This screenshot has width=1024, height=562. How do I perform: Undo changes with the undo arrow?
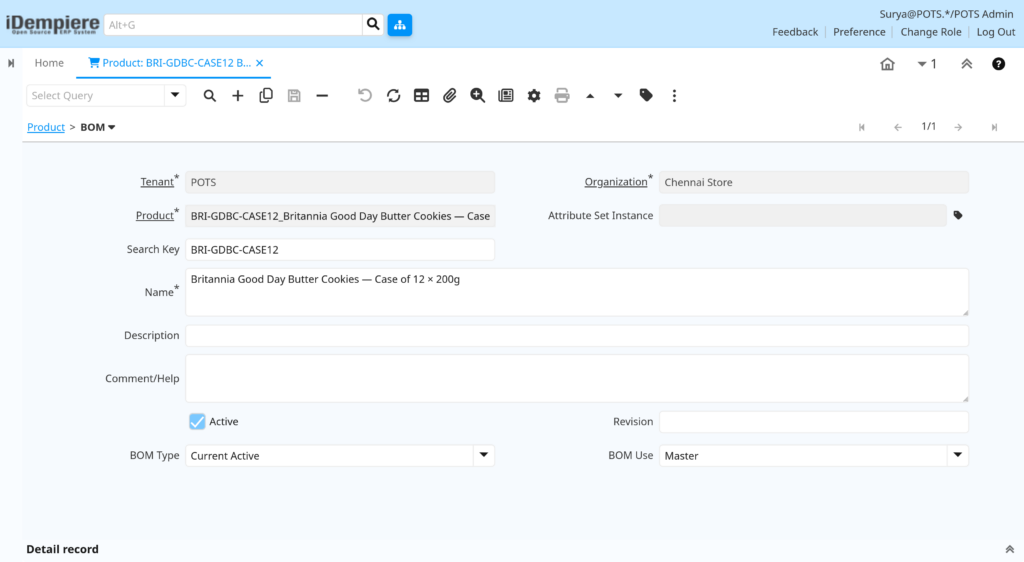pos(365,95)
